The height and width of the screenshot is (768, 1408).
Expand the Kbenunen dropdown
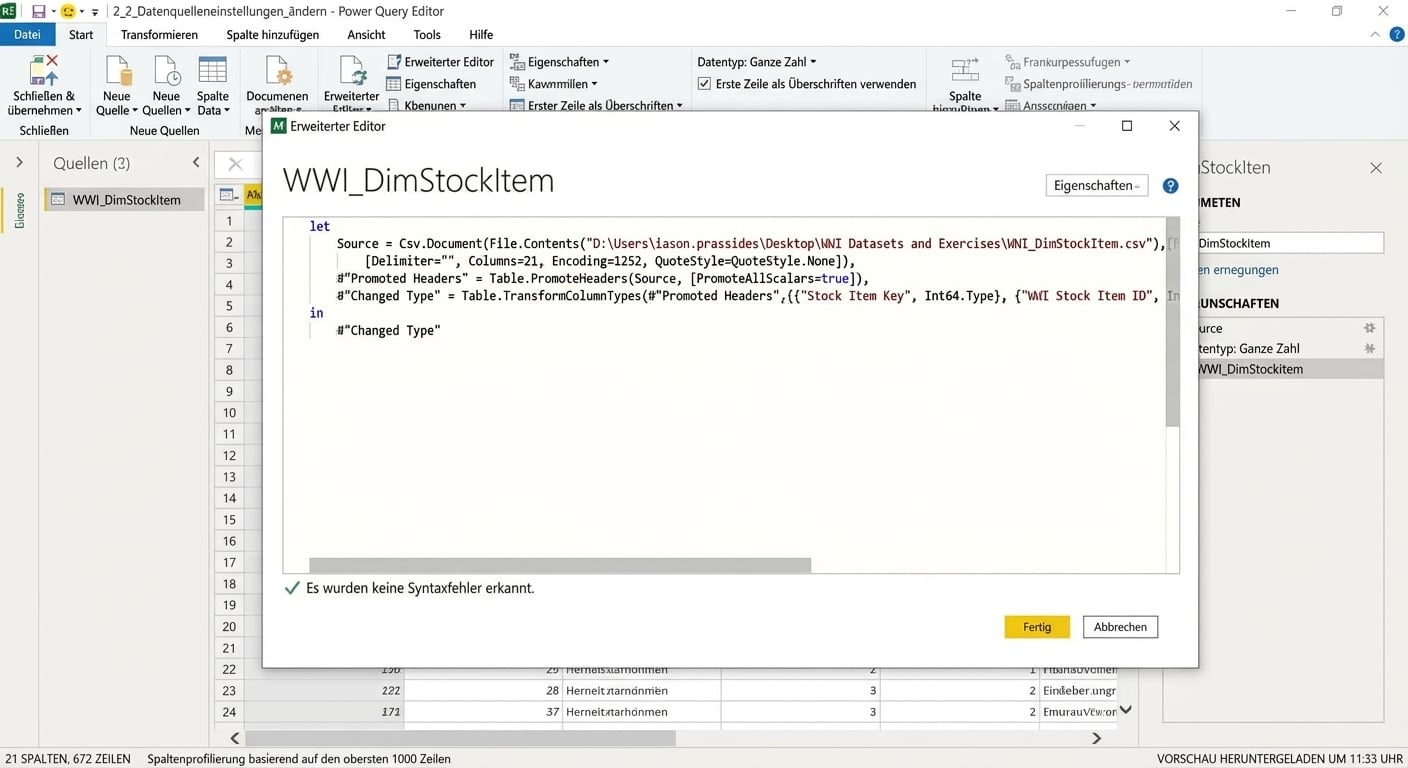(x=426, y=105)
